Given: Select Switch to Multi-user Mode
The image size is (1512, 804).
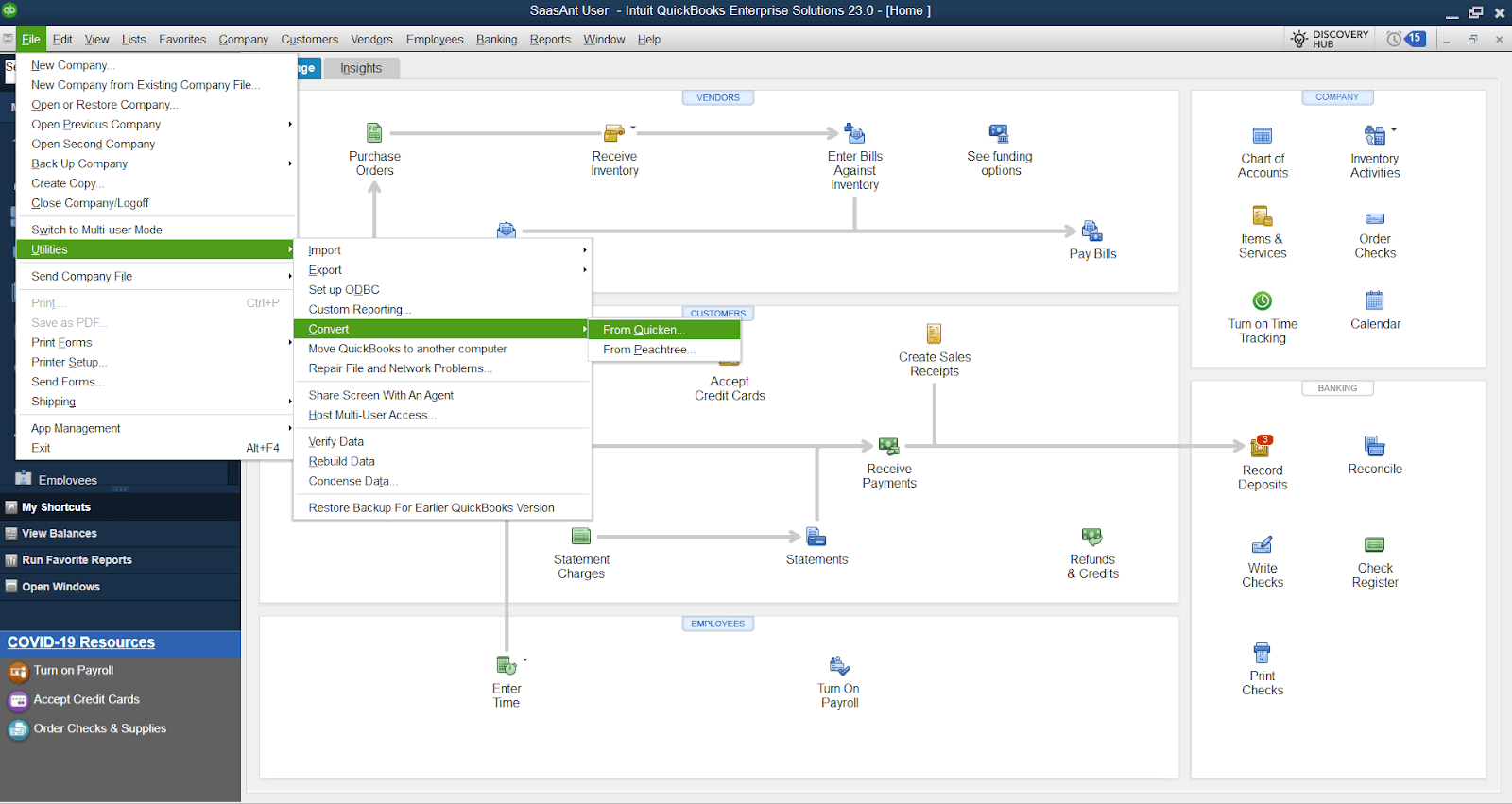Looking at the screenshot, I should [x=156, y=230].
